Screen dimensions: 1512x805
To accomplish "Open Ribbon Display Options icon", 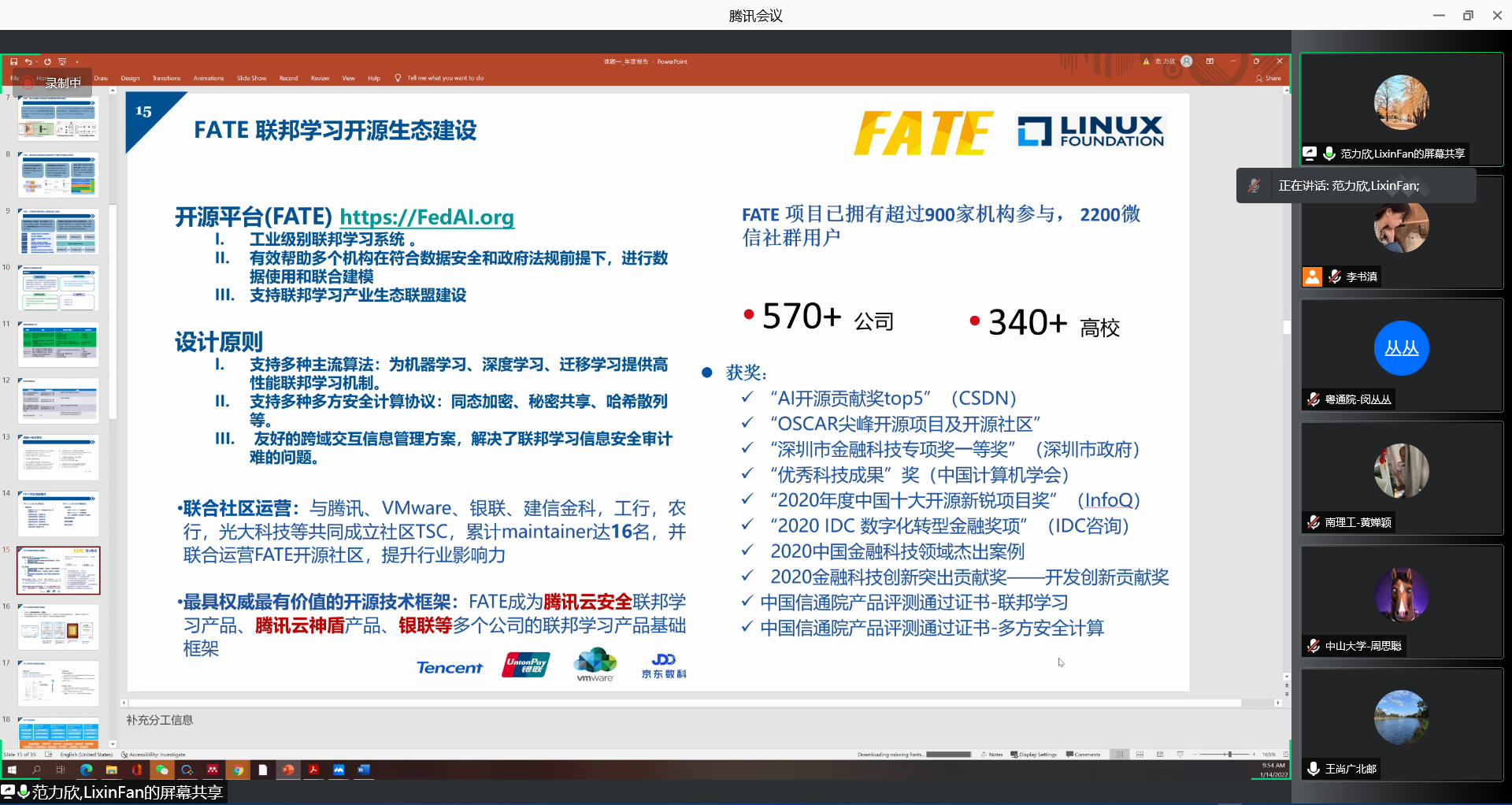I will (x=1210, y=61).
